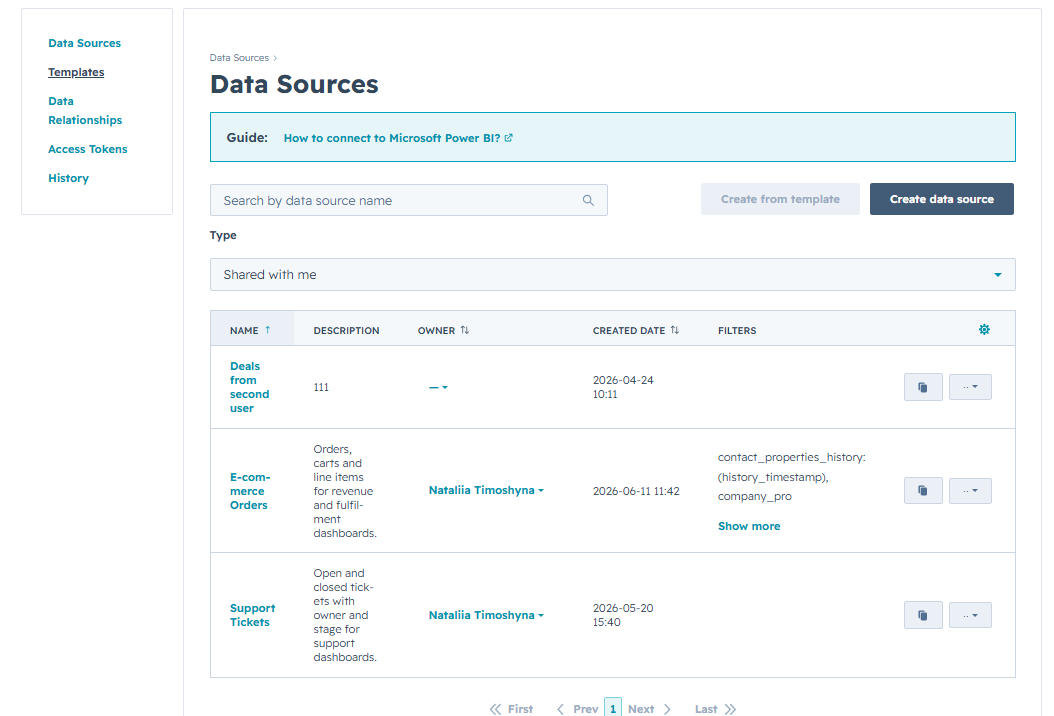1054x716 pixels.
Task: Open History in the sidebar
Action: coord(69,178)
